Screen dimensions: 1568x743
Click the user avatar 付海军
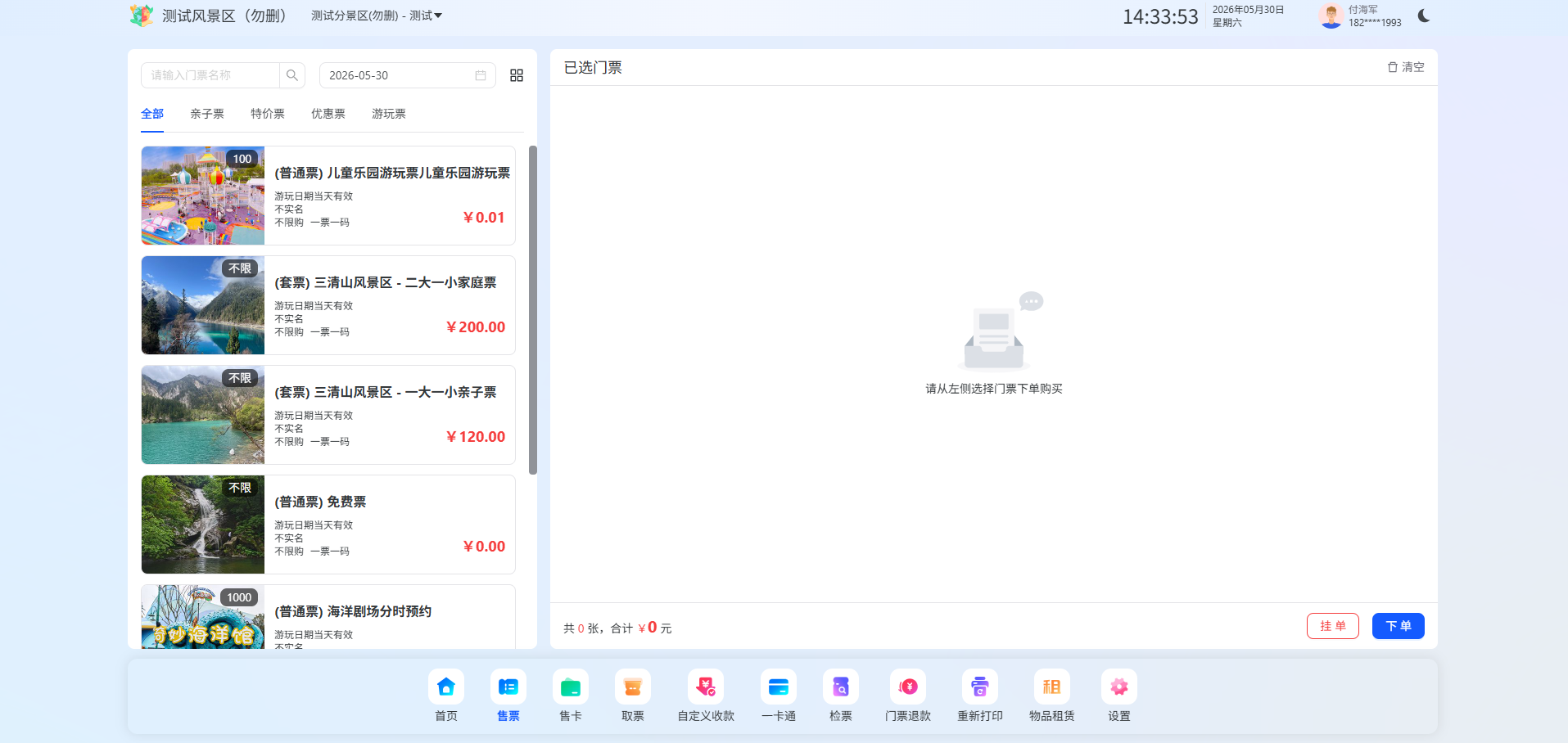click(1331, 16)
